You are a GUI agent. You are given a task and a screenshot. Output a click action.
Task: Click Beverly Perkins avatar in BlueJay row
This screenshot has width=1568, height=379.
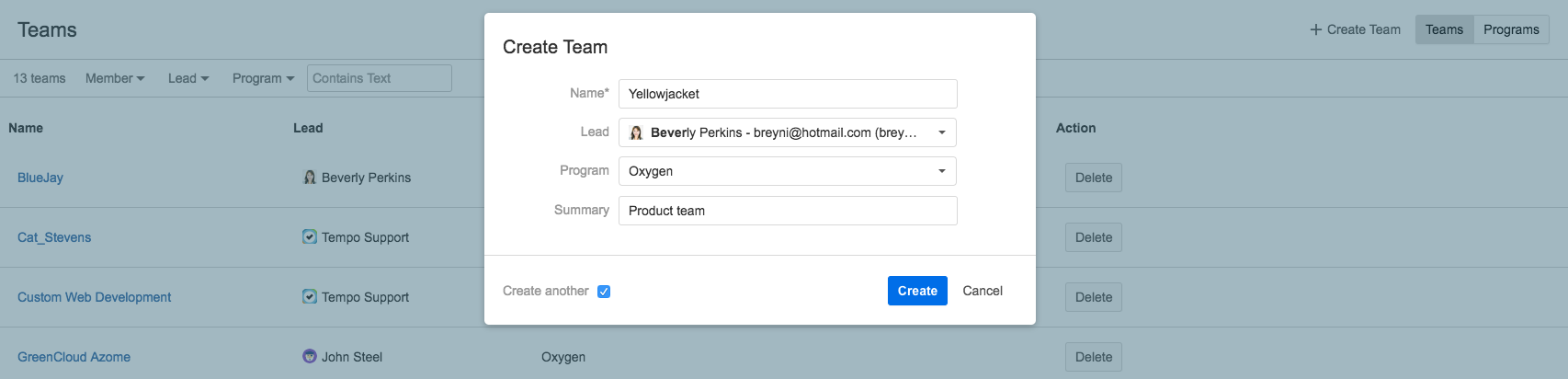[310, 178]
